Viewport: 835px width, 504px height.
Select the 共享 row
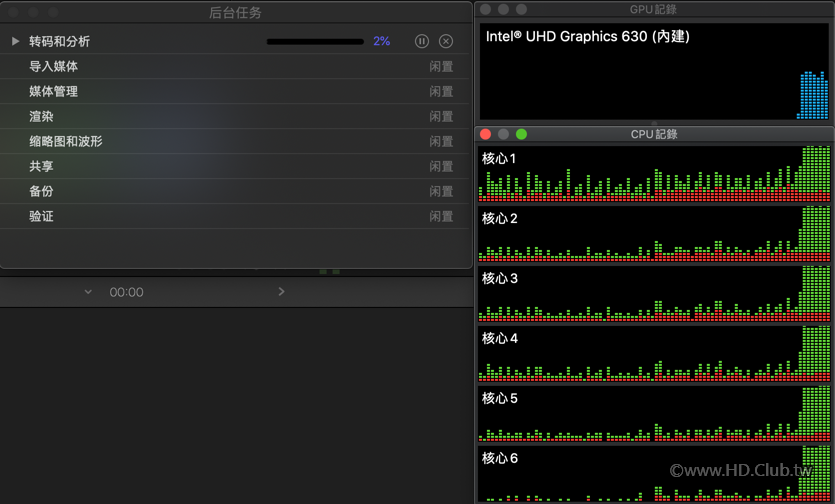234,167
